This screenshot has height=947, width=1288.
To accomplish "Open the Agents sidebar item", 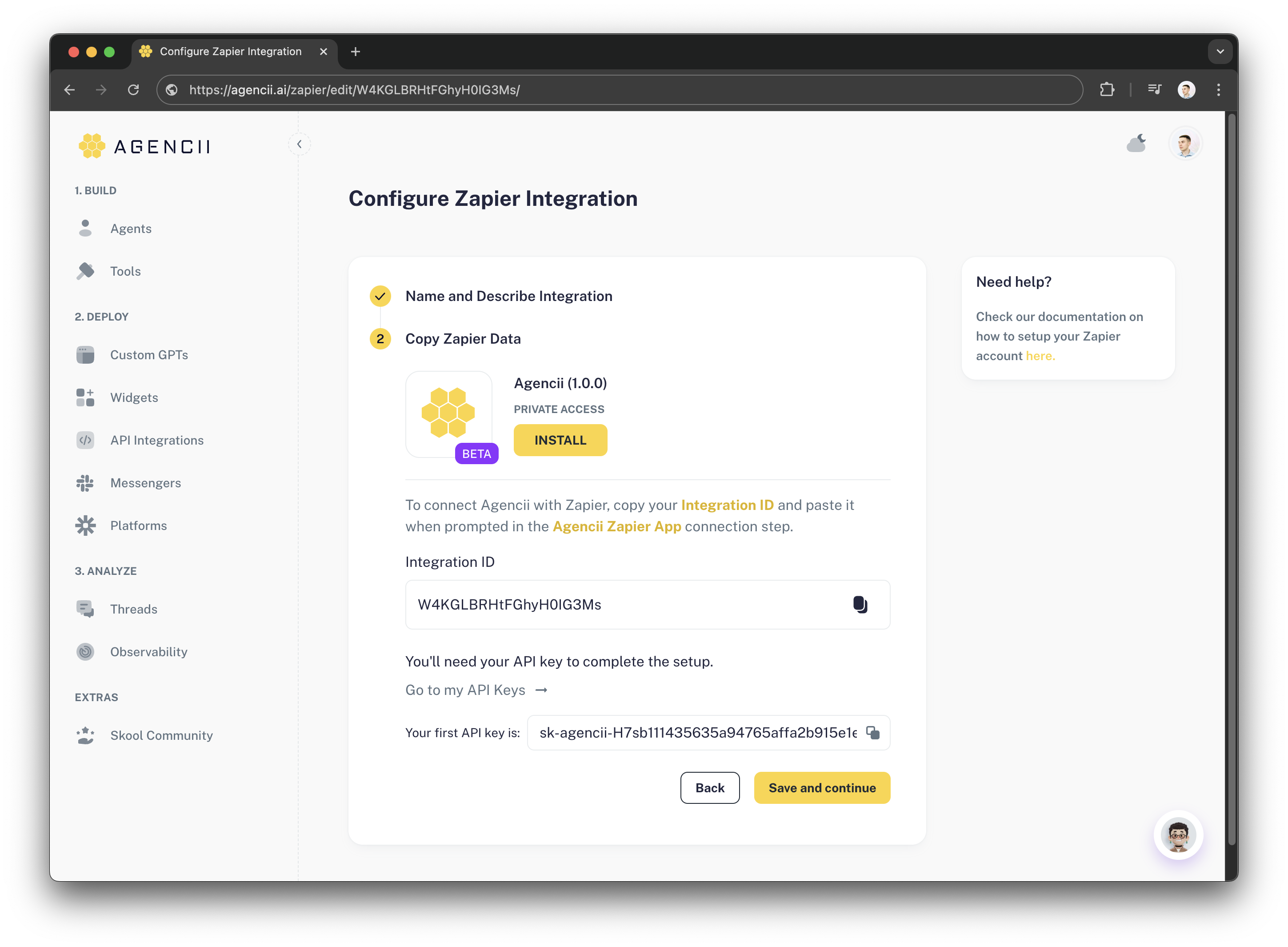I will [131, 228].
